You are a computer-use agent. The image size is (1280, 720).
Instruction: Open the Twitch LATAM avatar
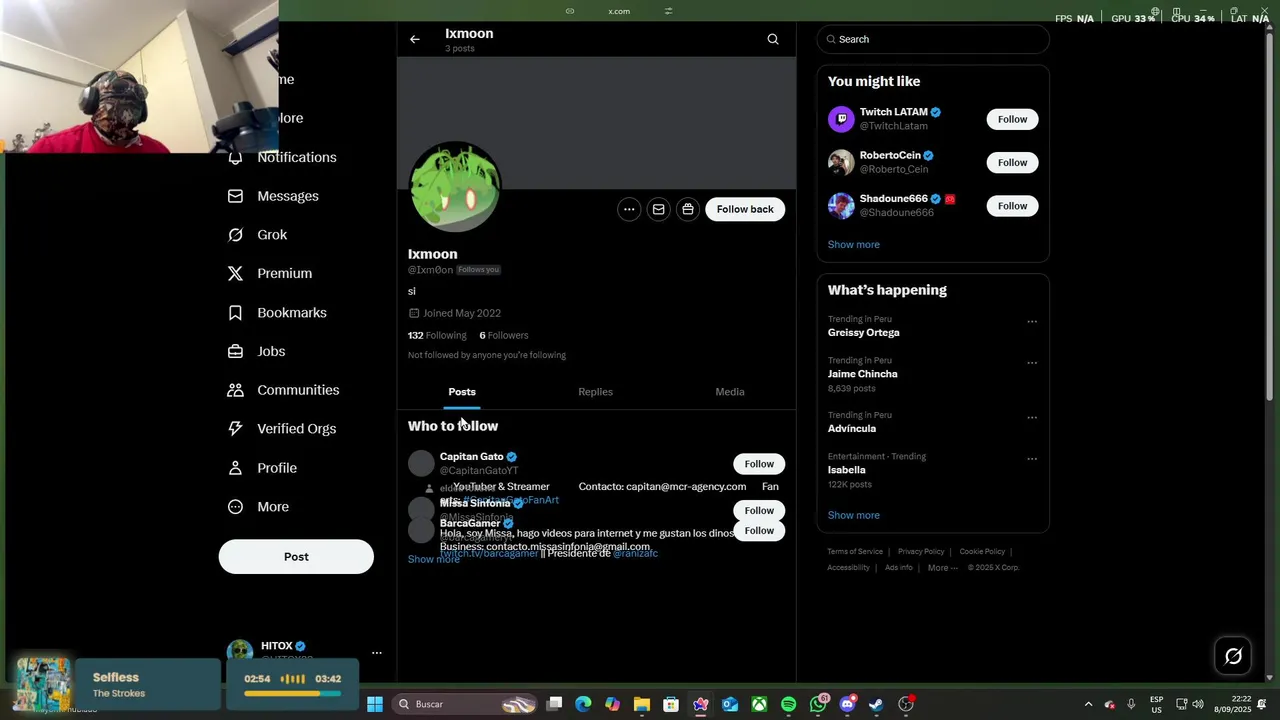coord(841,119)
